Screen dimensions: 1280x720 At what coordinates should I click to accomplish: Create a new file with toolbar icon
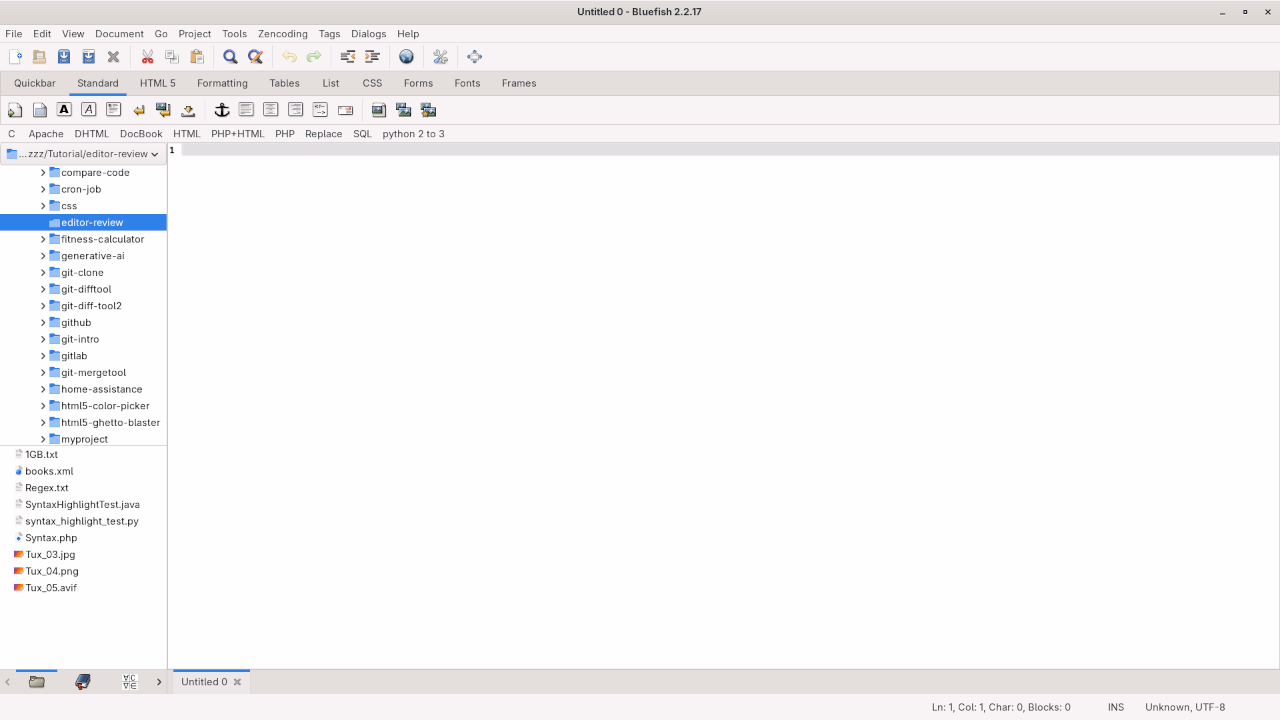coord(15,57)
